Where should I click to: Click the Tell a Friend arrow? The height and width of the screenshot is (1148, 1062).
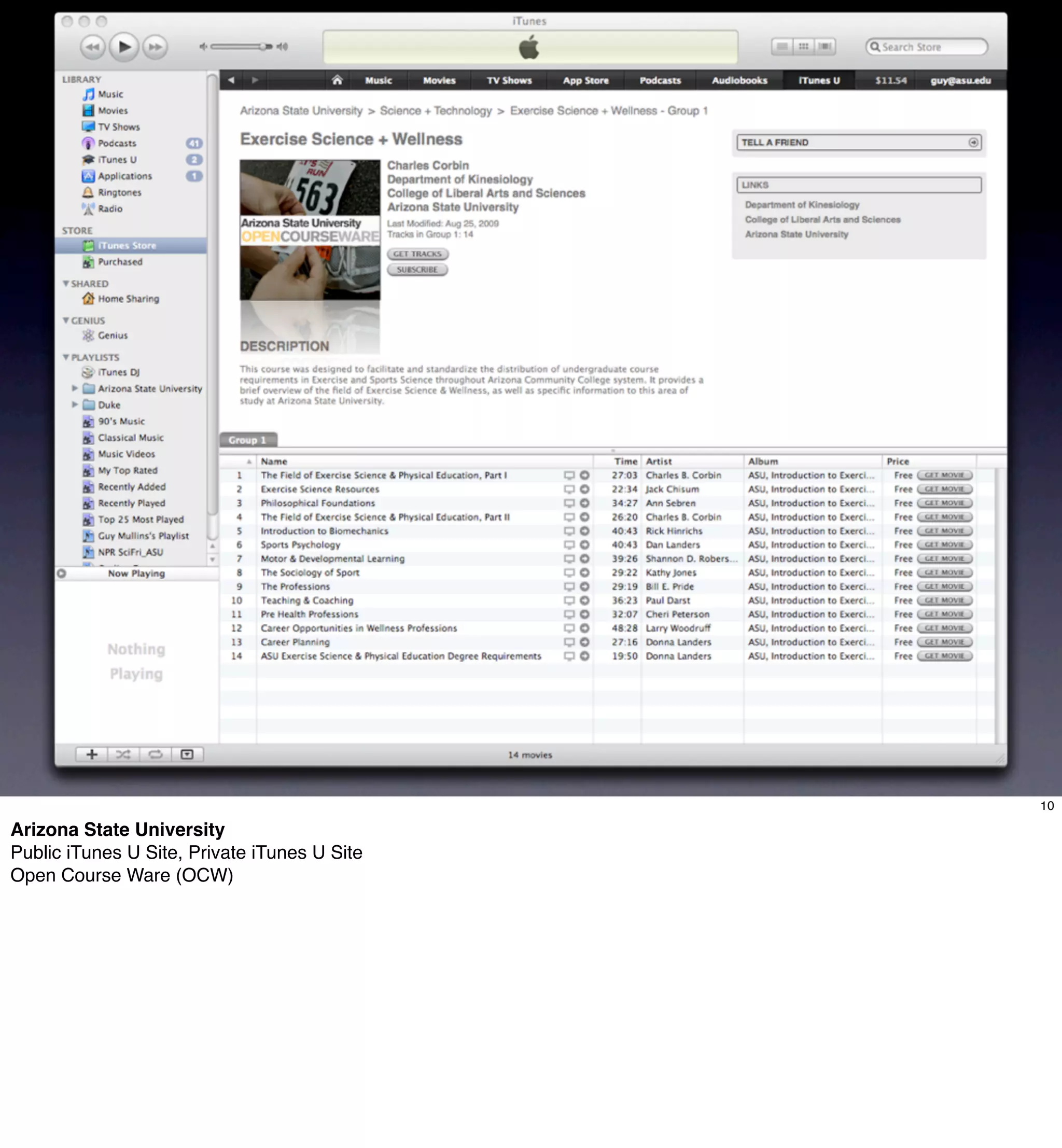(x=973, y=143)
